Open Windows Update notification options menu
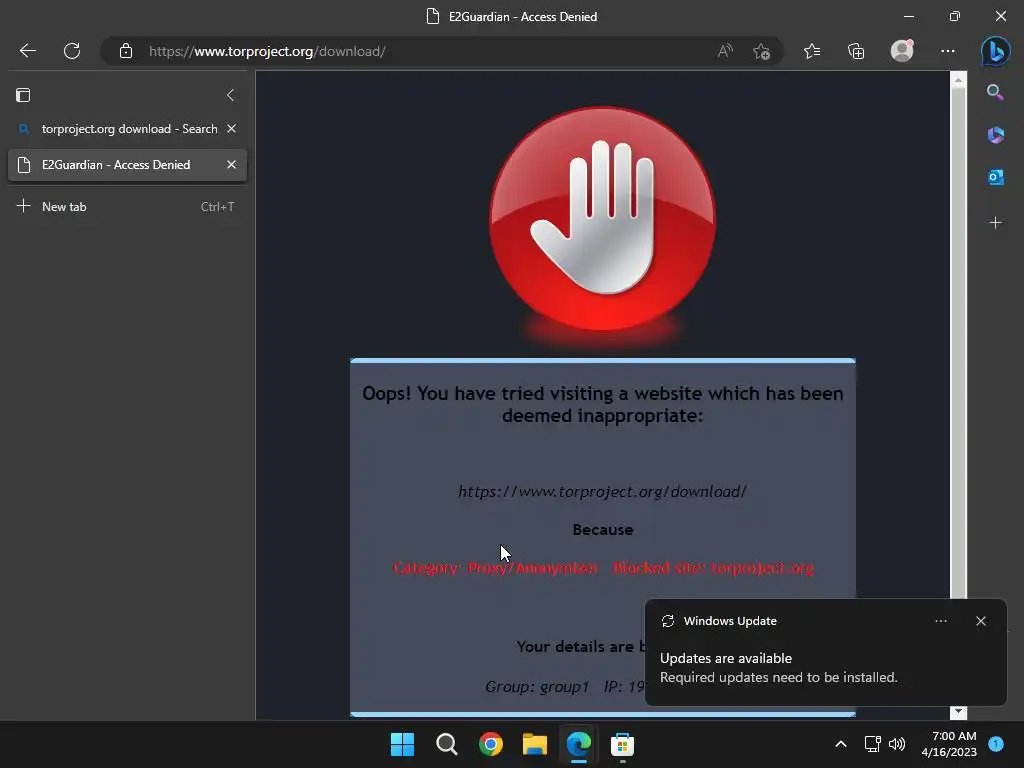 [940, 621]
